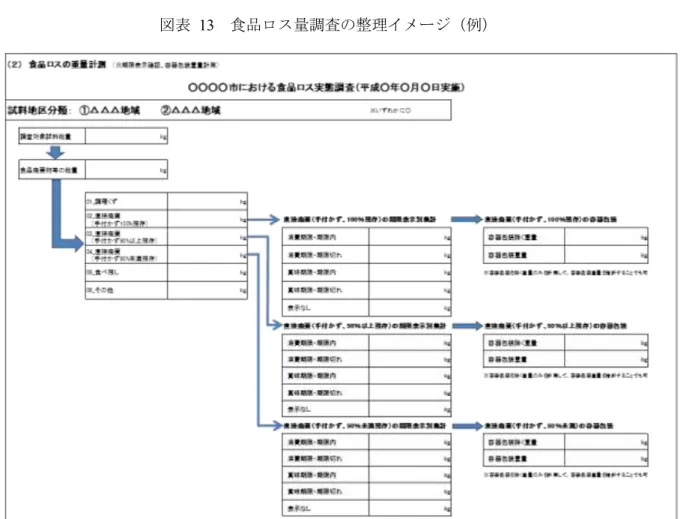Click the kg value field for 01_調理くず
Image resolution: width=683 pixels, height=519 pixels.
207,201
